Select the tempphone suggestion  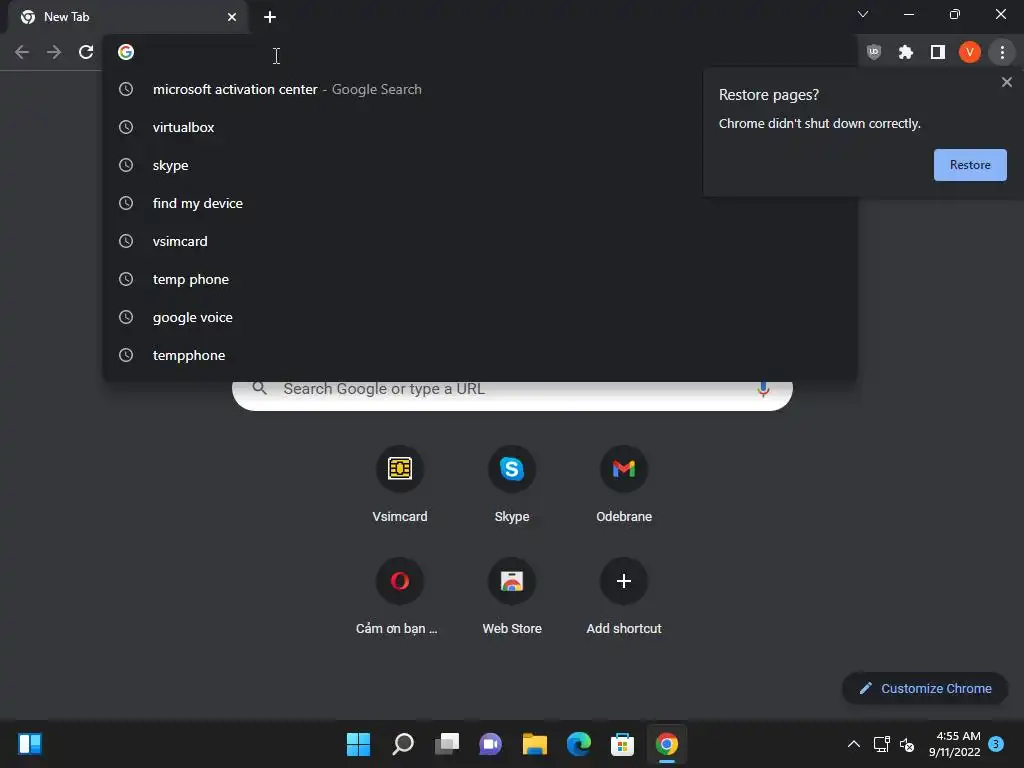tap(480, 355)
